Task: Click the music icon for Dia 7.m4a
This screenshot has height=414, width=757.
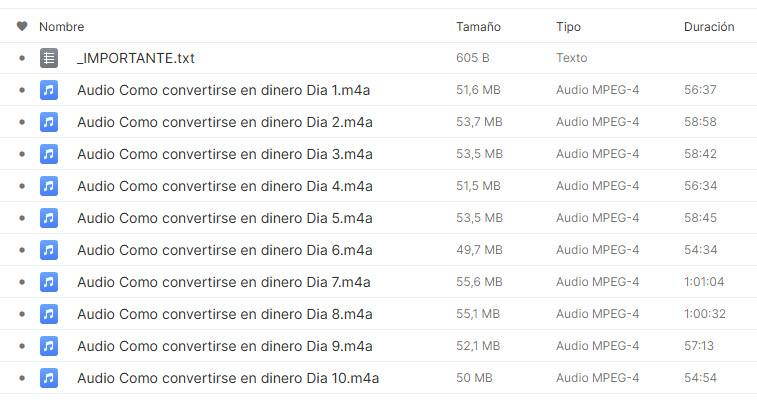Action: pyautogui.click(x=49, y=282)
